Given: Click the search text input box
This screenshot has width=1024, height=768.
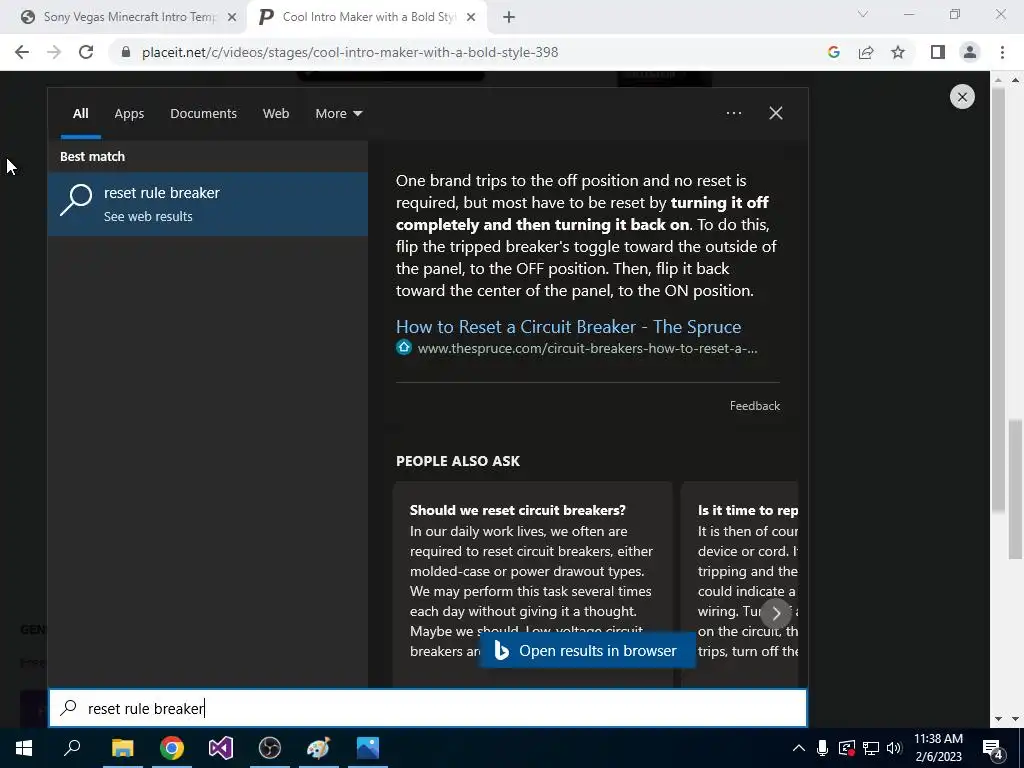Looking at the screenshot, I should click(x=428, y=708).
